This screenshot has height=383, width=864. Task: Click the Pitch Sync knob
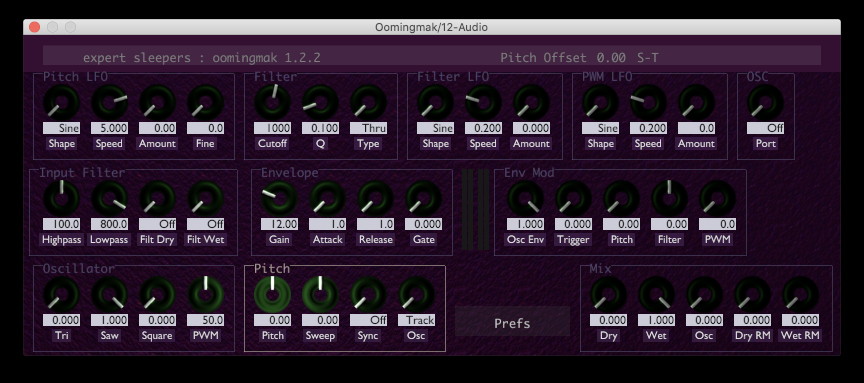[x=368, y=294]
